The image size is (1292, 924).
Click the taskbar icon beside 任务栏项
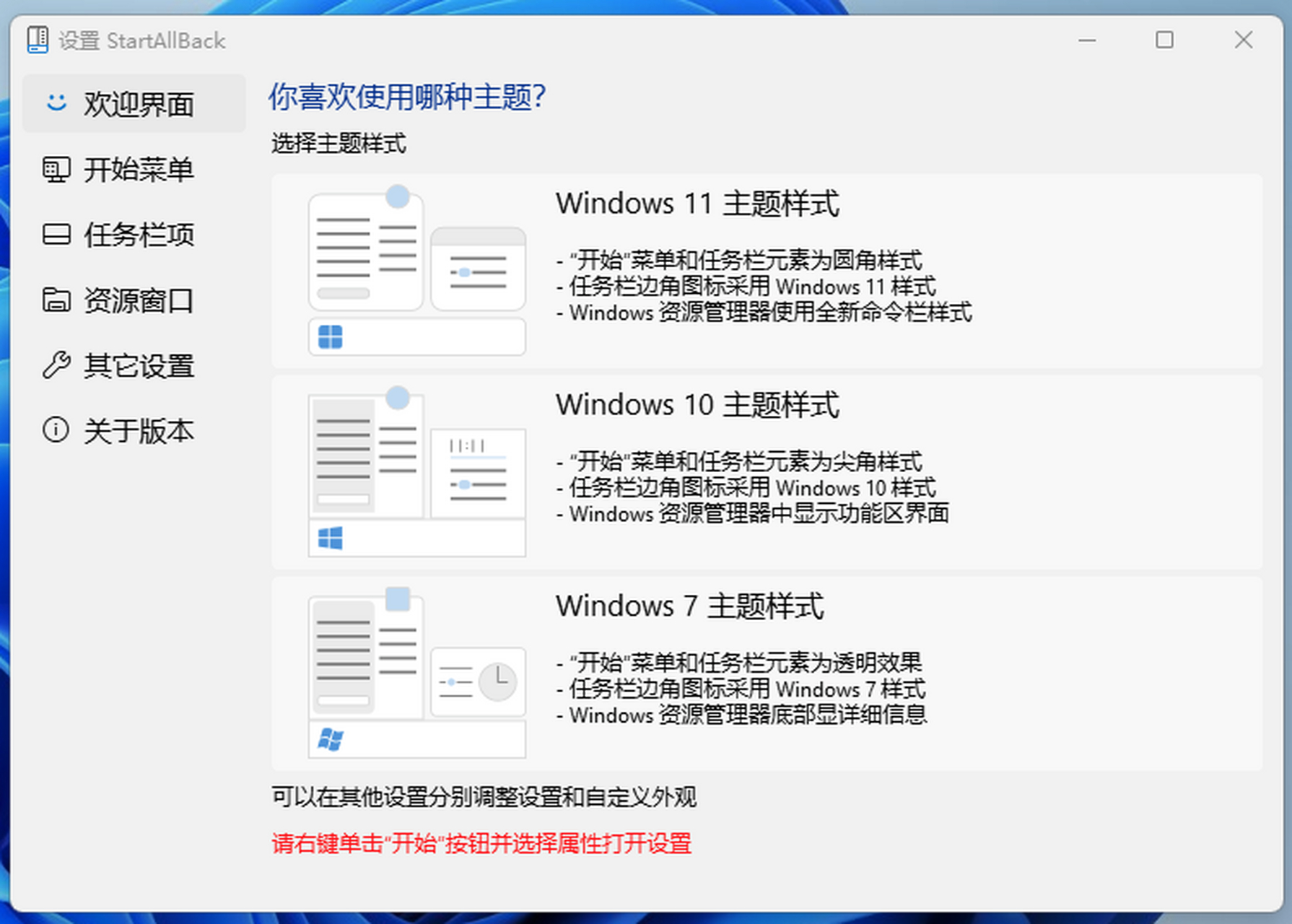[56, 235]
